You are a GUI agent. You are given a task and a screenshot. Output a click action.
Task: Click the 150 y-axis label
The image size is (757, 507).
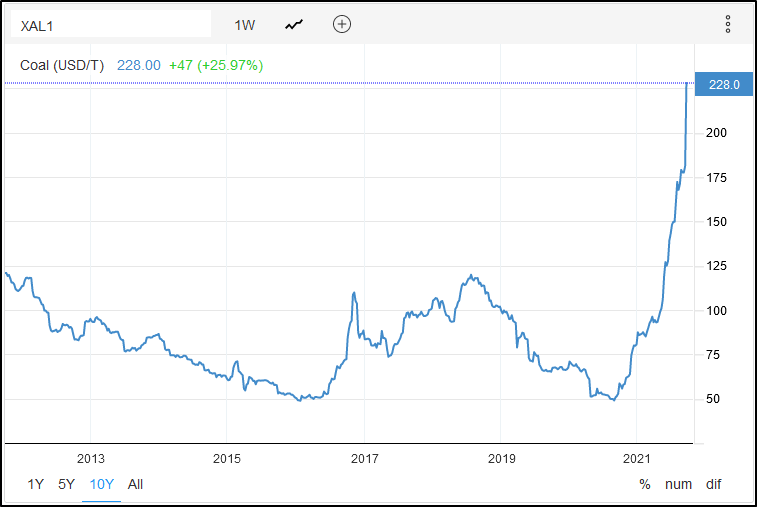[x=716, y=222]
